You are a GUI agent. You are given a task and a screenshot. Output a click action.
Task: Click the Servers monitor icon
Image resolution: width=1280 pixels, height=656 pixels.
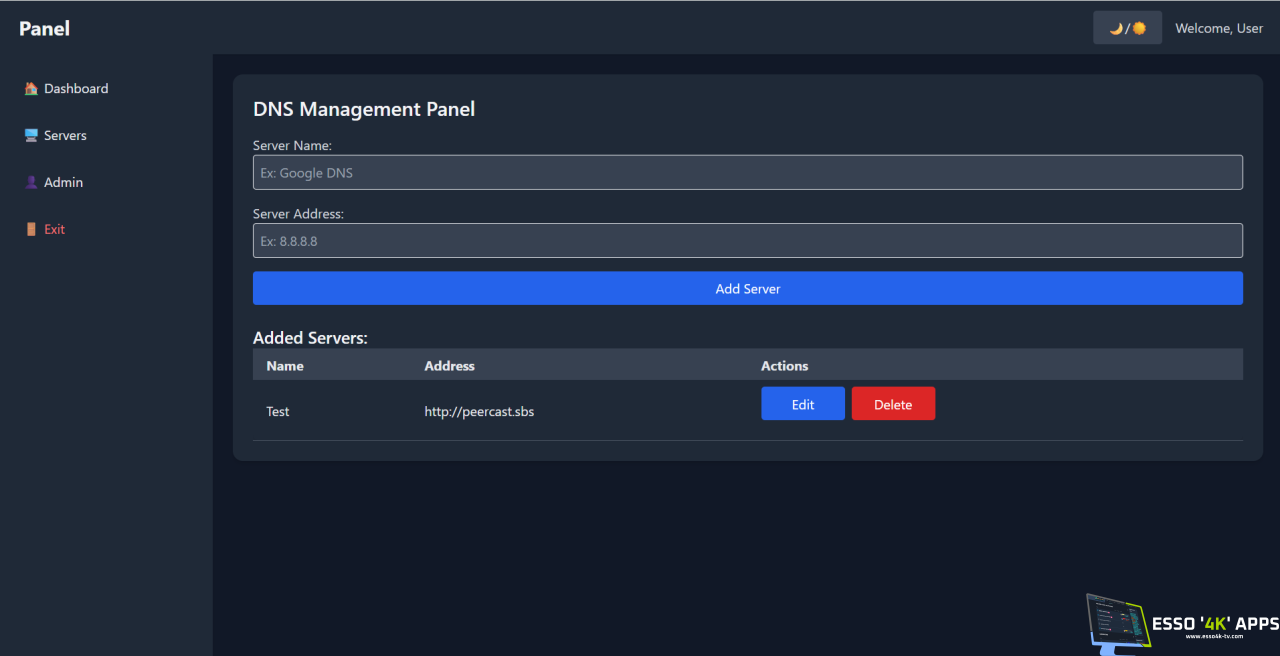pyautogui.click(x=31, y=136)
